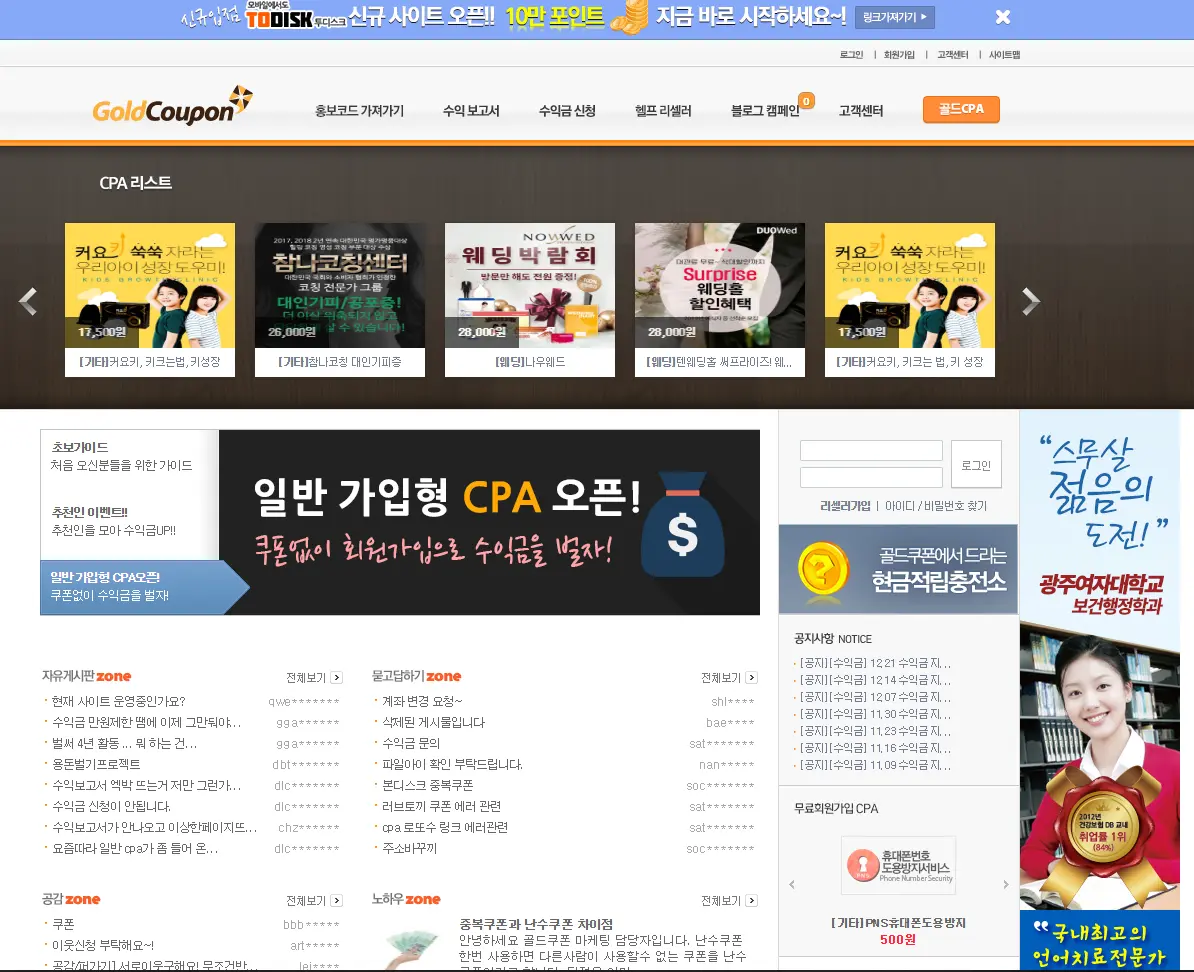Viewport: 1194px width, 972px height.
Task: Open 홍보코드 가져가기 menu item
Action: pyautogui.click(x=359, y=111)
